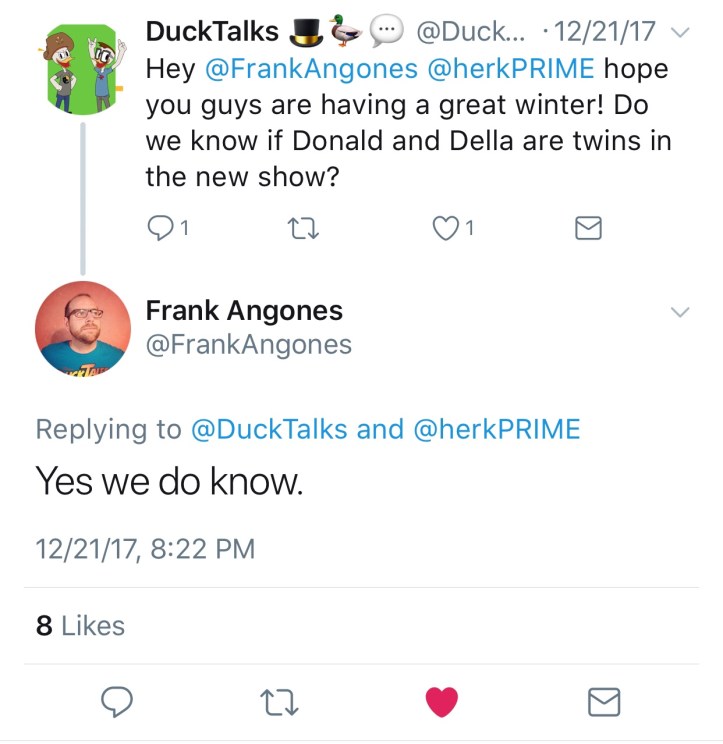View Frank Angones' profile photo
The width and height of the screenshot is (723, 744).
click(81, 326)
